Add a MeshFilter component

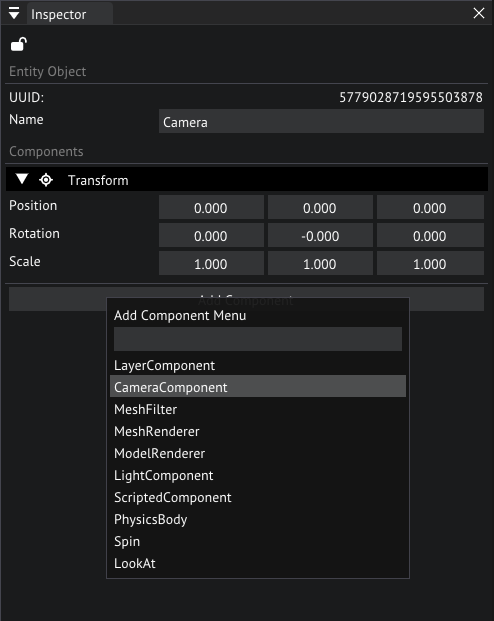pos(258,409)
